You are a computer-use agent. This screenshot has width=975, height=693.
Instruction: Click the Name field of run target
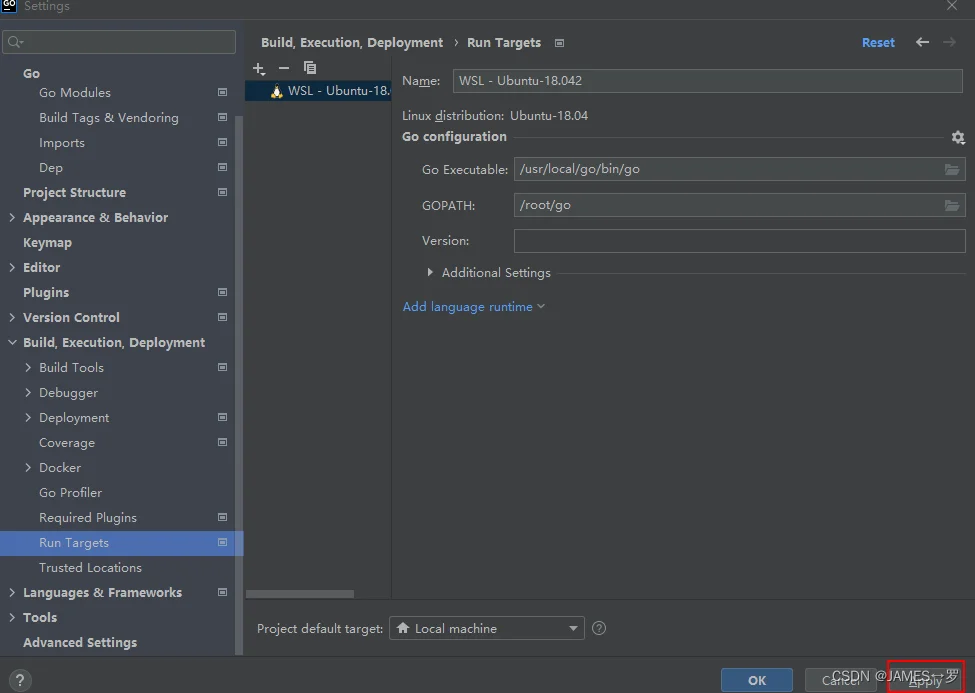[708, 81]
